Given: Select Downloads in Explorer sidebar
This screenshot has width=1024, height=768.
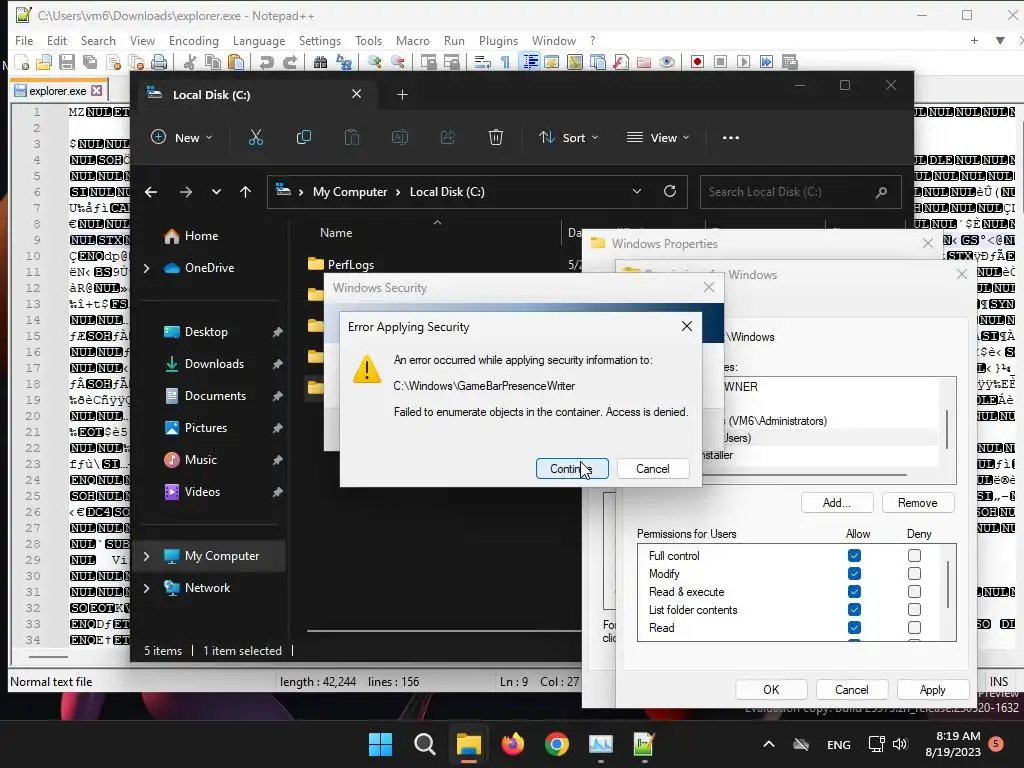Looking at the screenshot, I should point(213,364).
